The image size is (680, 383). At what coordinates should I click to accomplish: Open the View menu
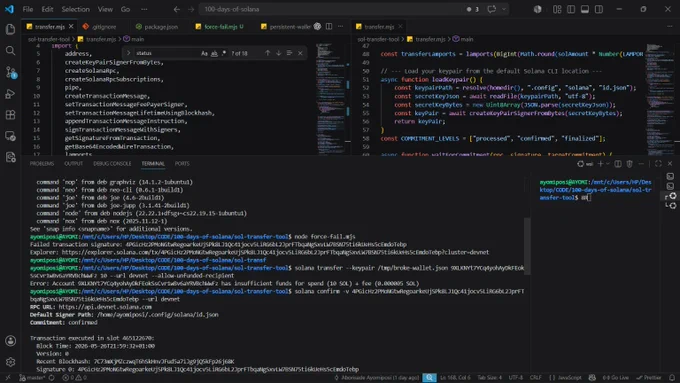pos(105,9)
